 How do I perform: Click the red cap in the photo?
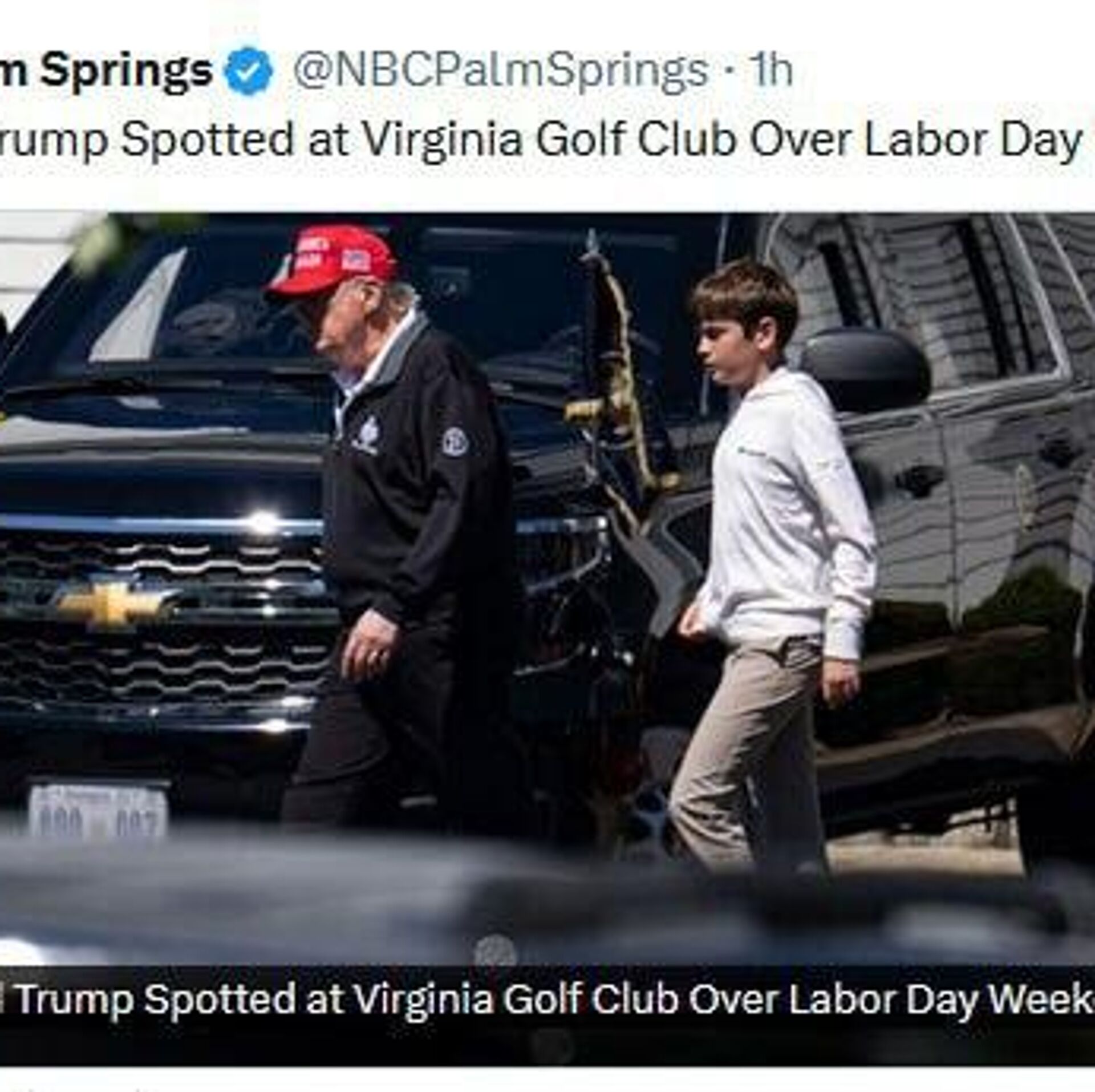330,260
